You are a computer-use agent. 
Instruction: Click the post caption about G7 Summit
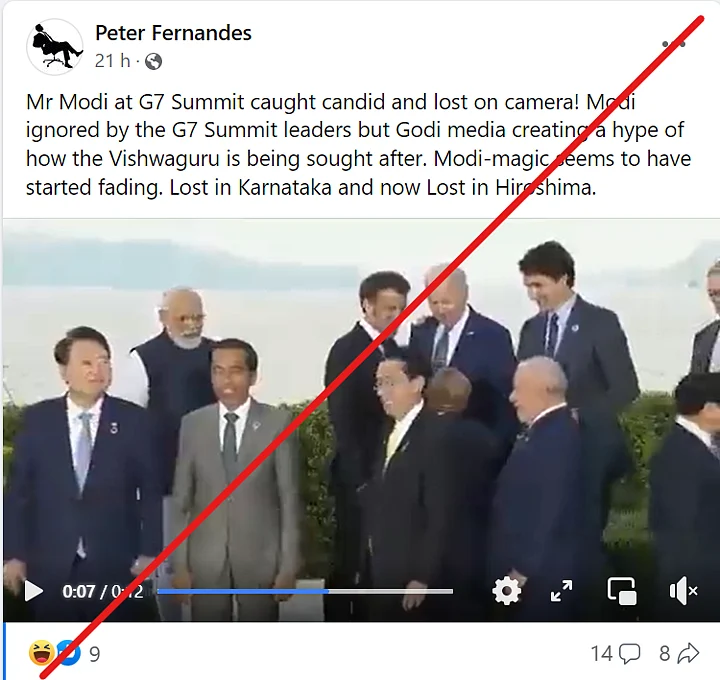[x=359, y=145]
